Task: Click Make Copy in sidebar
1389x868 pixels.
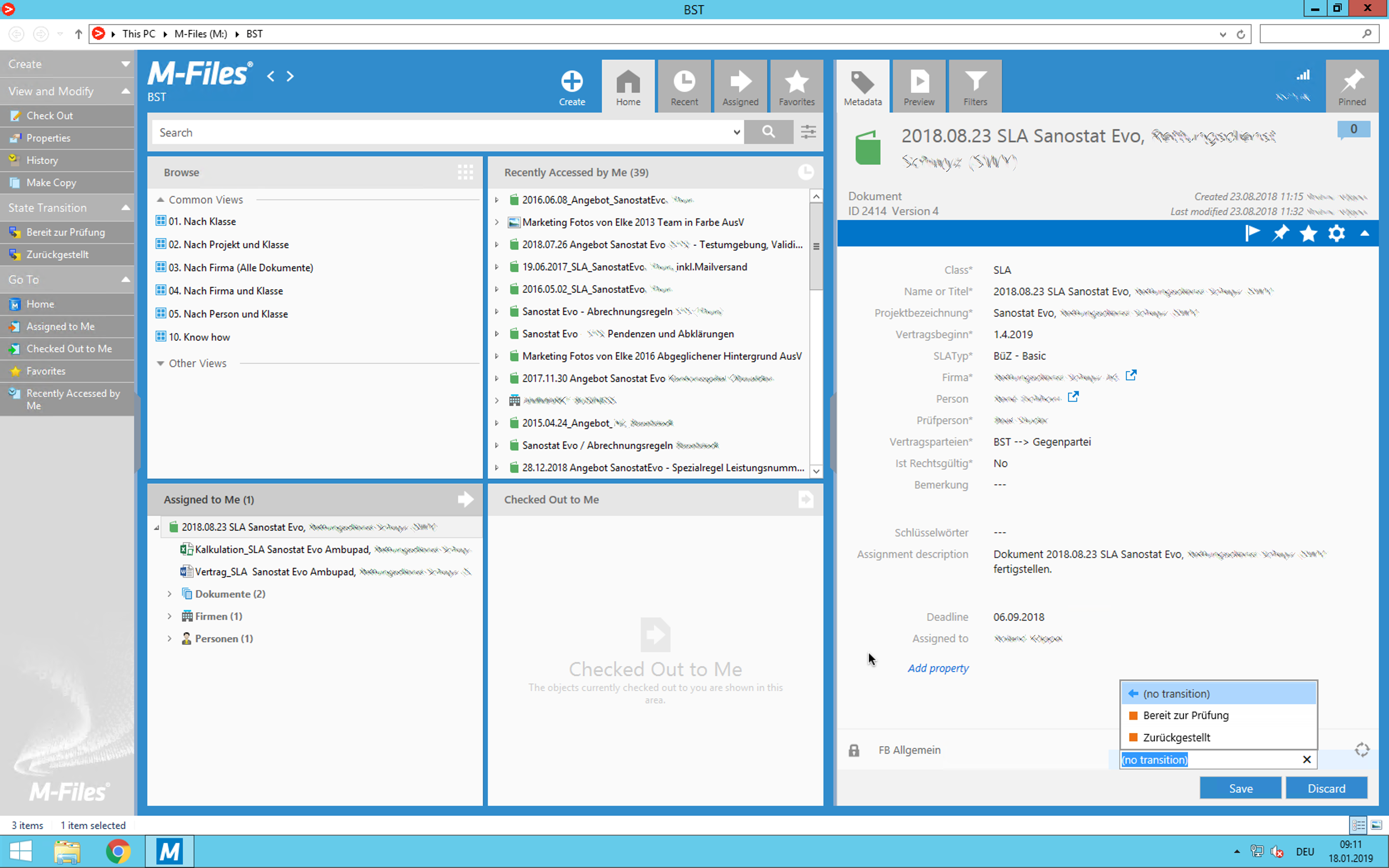Action: click(67, 183)
